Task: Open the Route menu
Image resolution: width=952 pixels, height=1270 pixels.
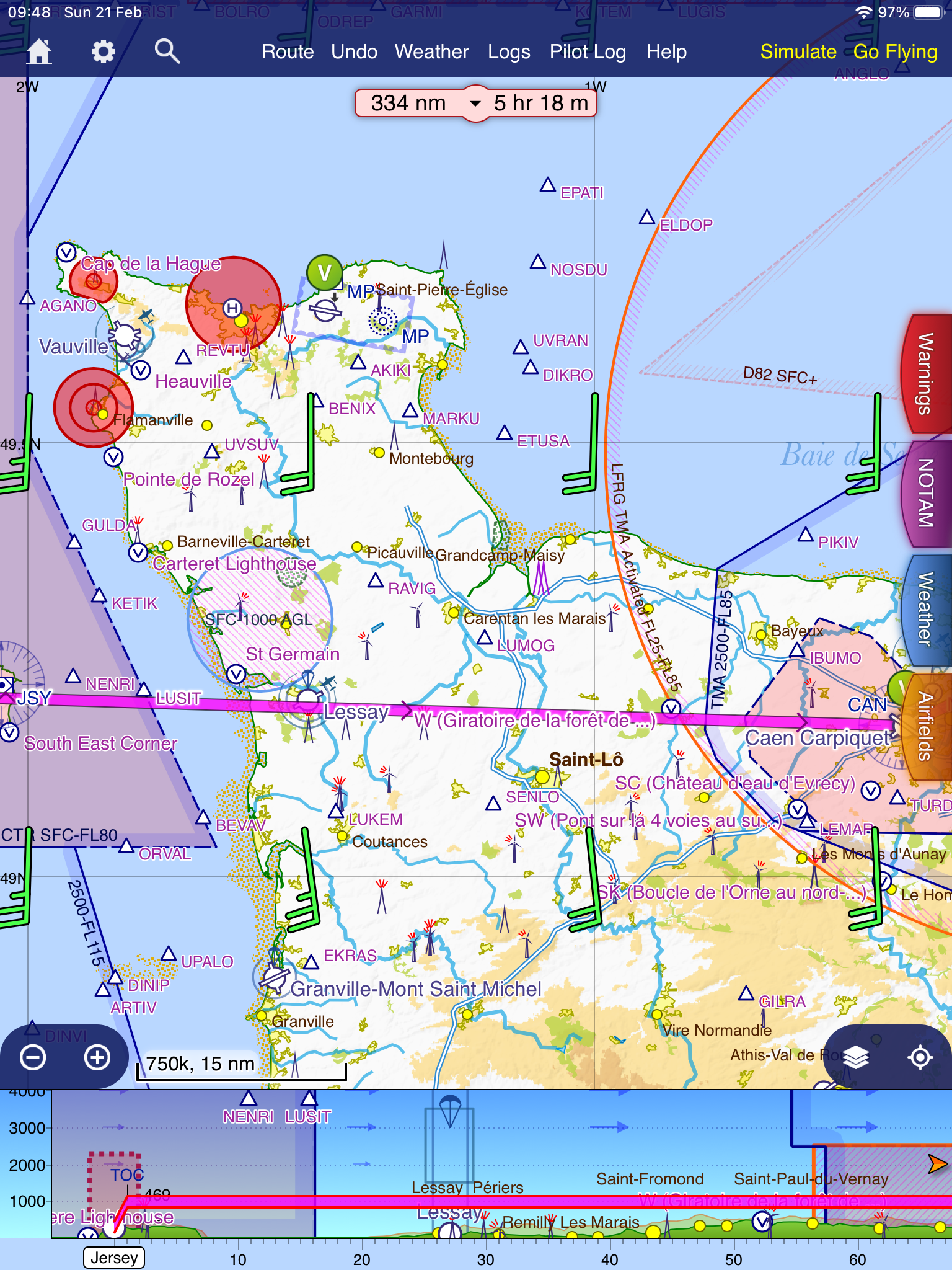Action: click(288, 52)
